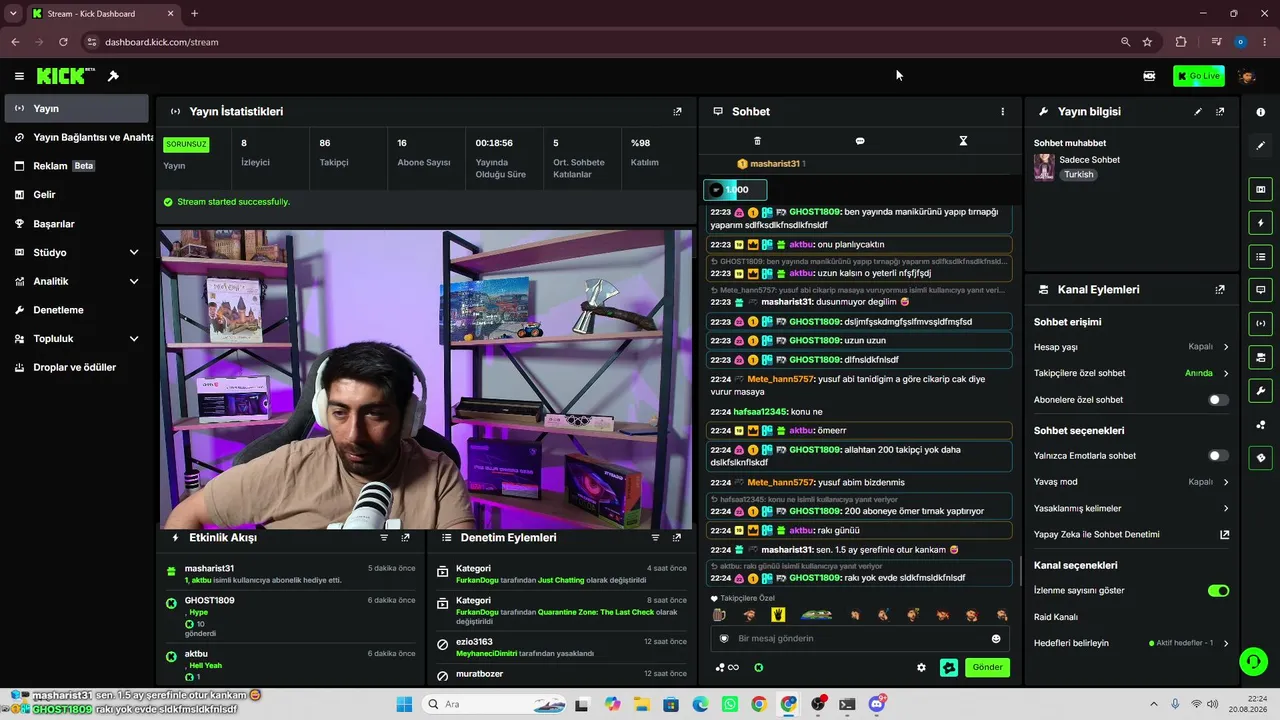Viewport: 1280px width, 720px height.
Task: Click the info icon in right rail
Action: click(1260, 112)
